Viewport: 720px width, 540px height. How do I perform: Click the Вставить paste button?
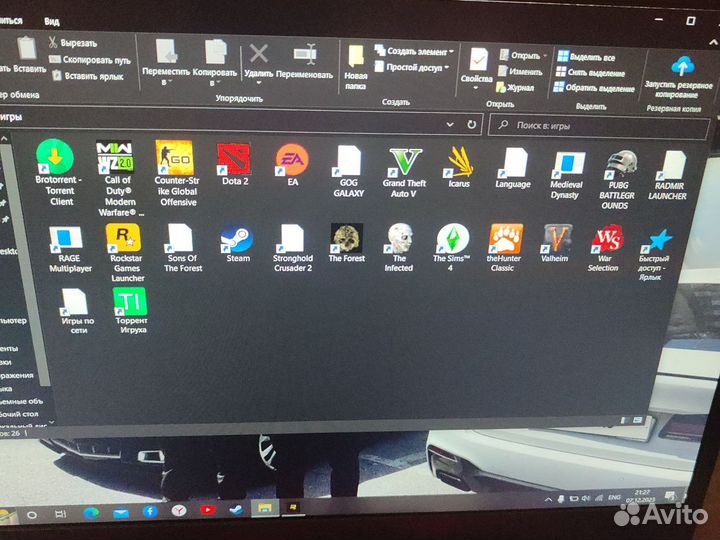[x=26, y=55]
